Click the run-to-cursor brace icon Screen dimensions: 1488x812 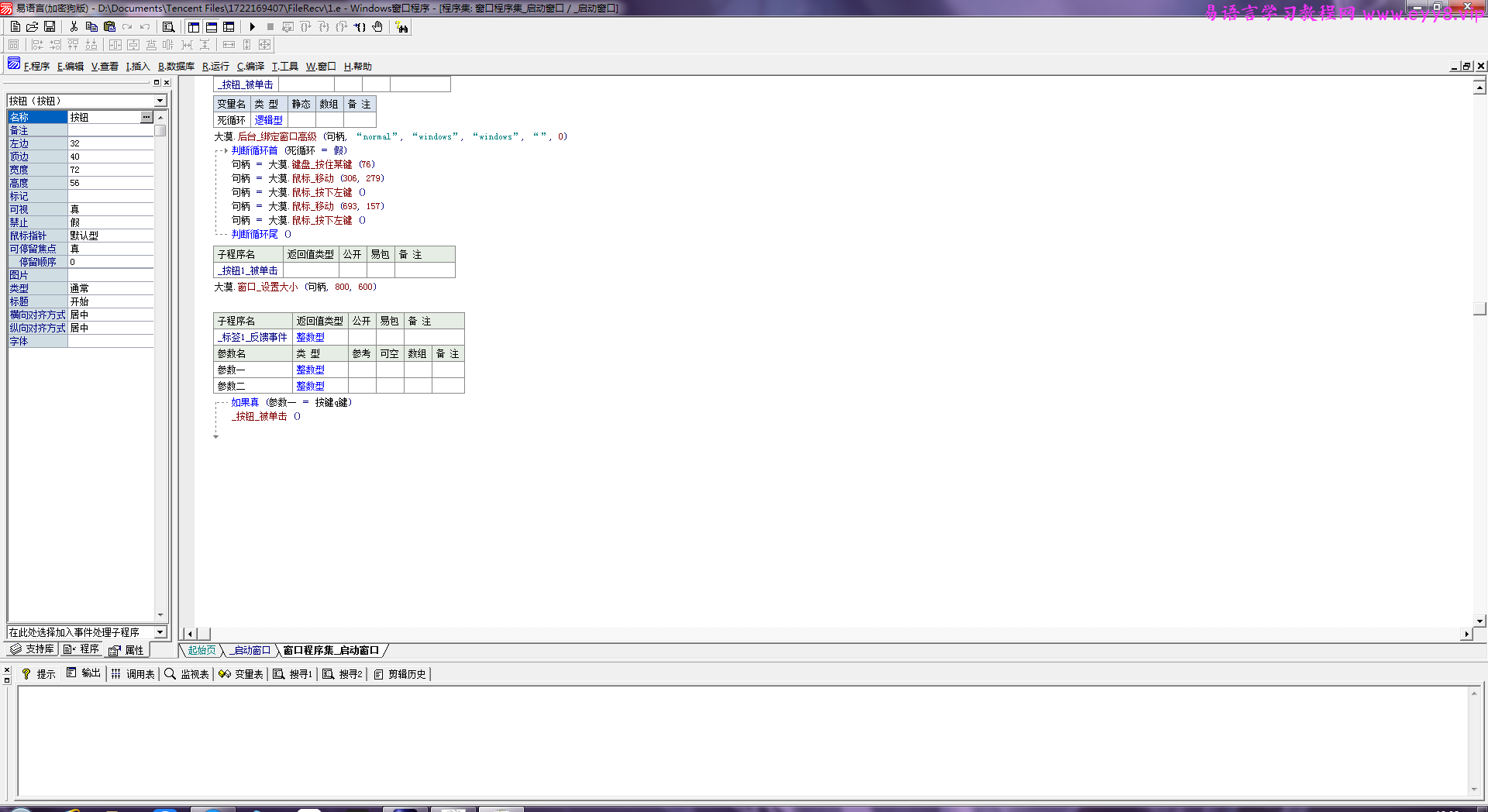[x=360, y=27]
